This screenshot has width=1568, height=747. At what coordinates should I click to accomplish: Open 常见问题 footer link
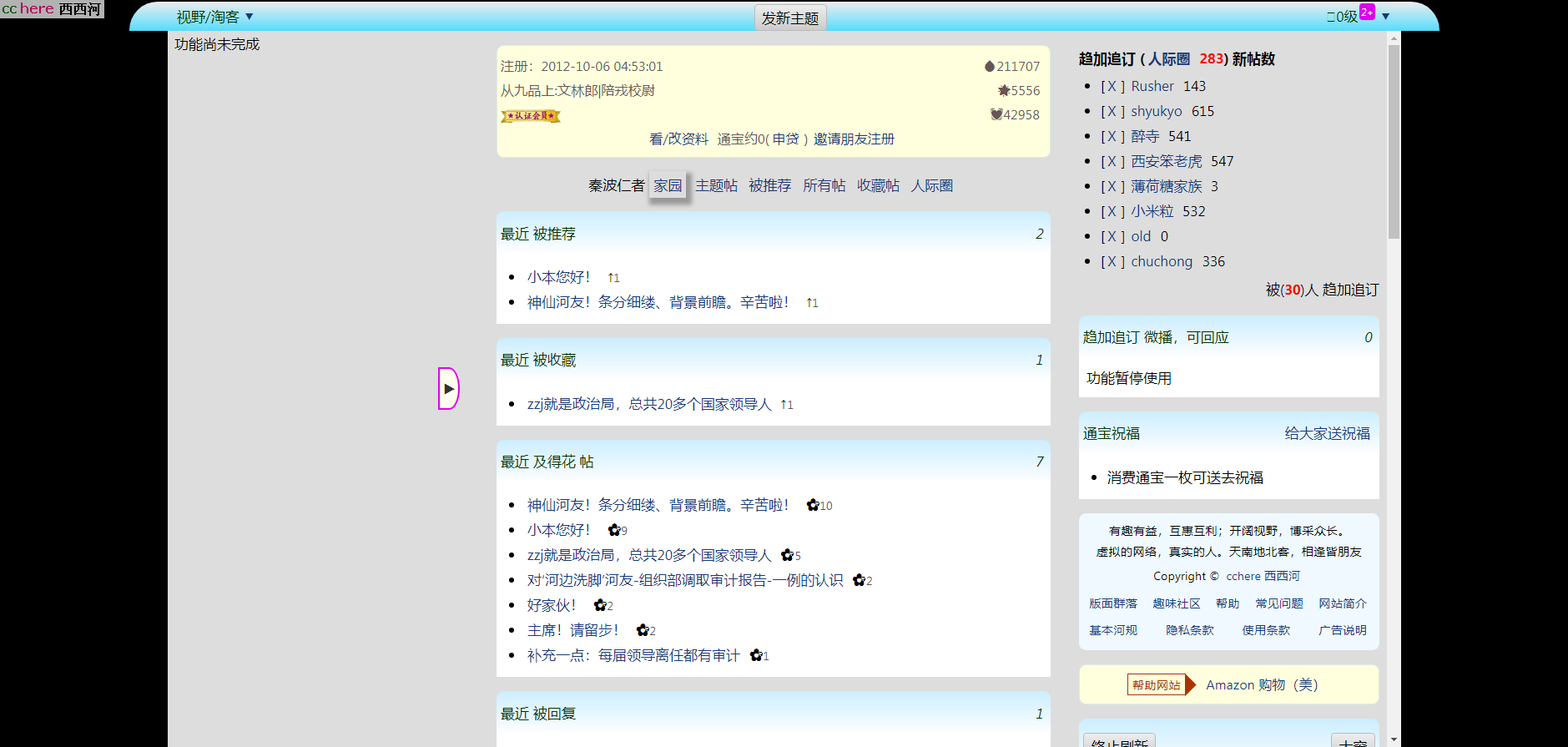point(1279,603)
